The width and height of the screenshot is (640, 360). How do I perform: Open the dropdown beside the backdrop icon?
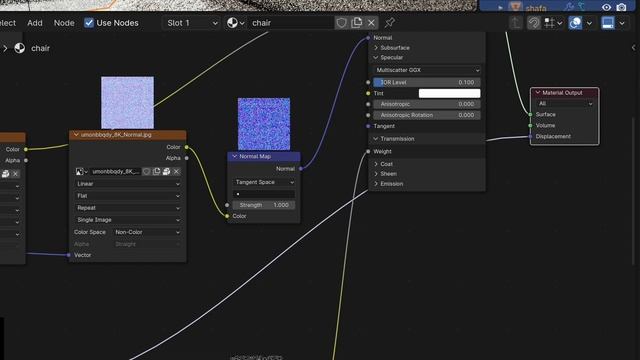(622, 23)
